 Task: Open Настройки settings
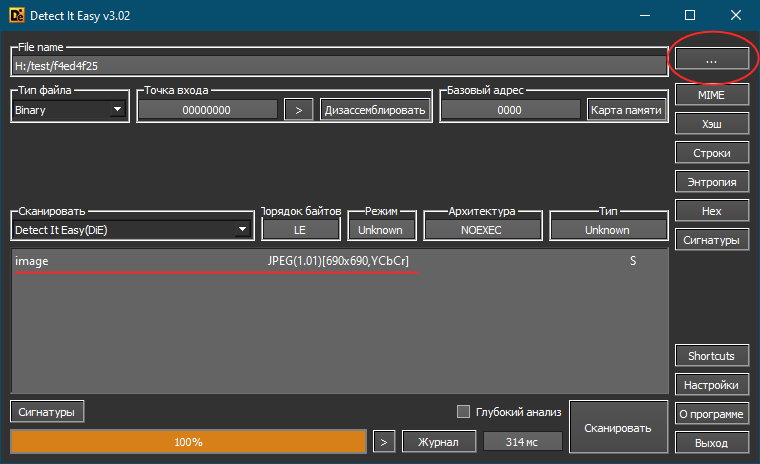click(x=712, y=385)
